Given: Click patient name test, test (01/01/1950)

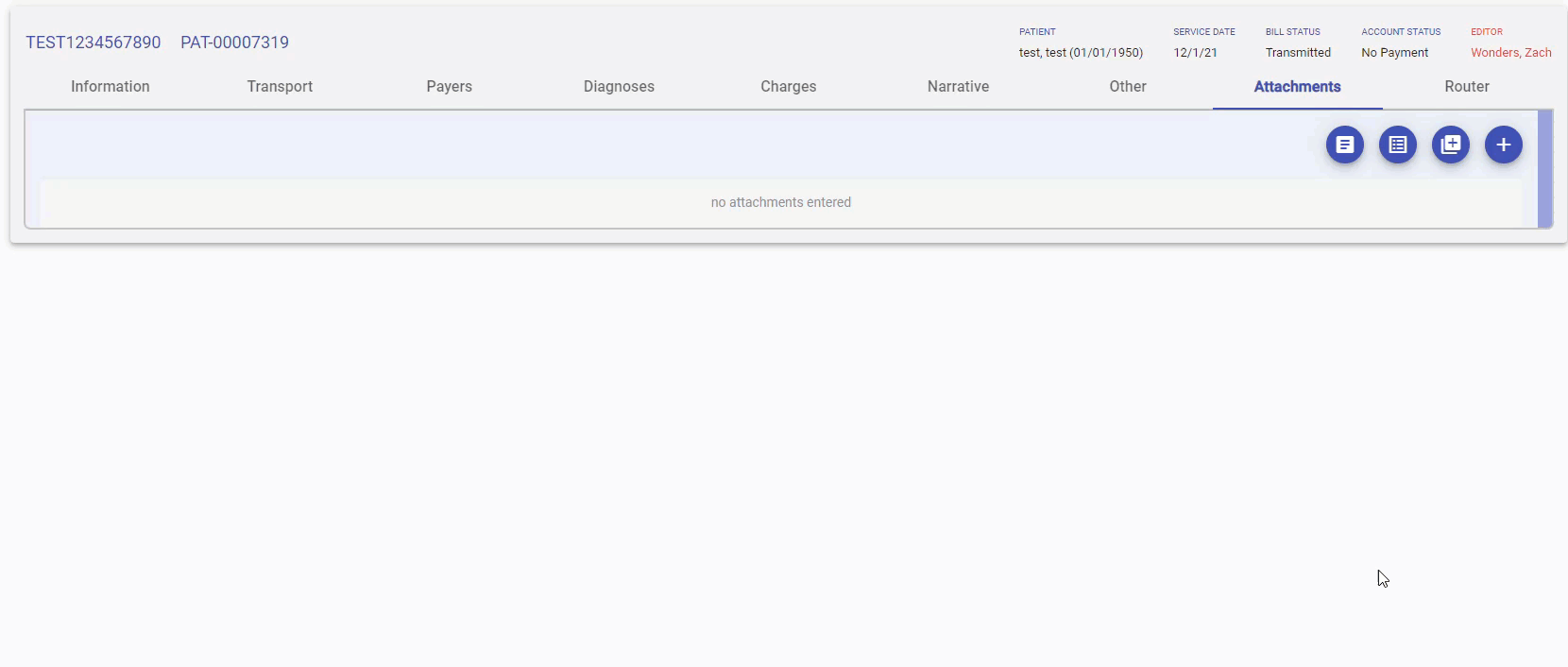Looking at the screenshot, I should point(1080,53).
